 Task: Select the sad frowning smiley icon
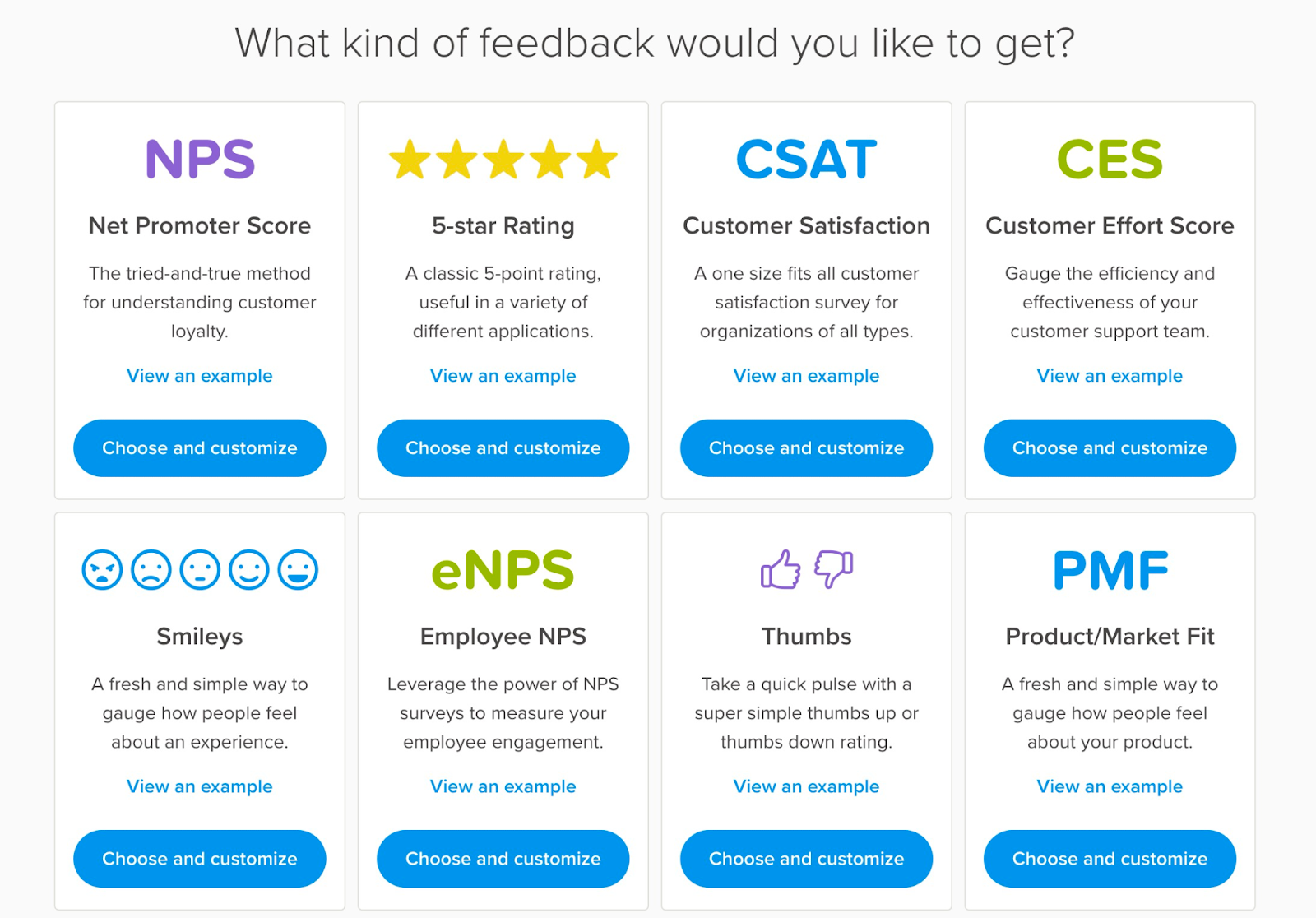pos(151,569)
